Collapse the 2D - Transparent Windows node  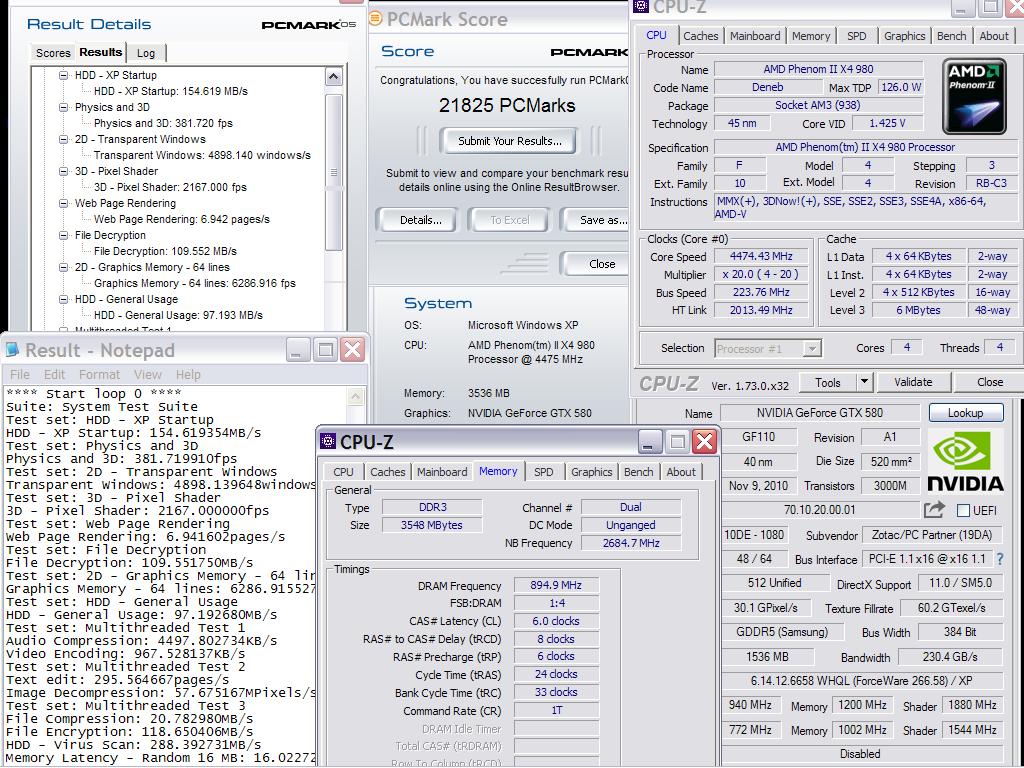pyautogui.click(x=63, y=139)
